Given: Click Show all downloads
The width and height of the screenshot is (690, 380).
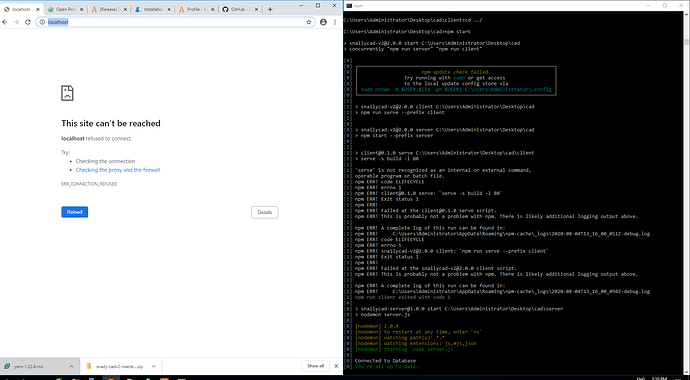Looking at the screenshot, I should [x=316, y=366].
